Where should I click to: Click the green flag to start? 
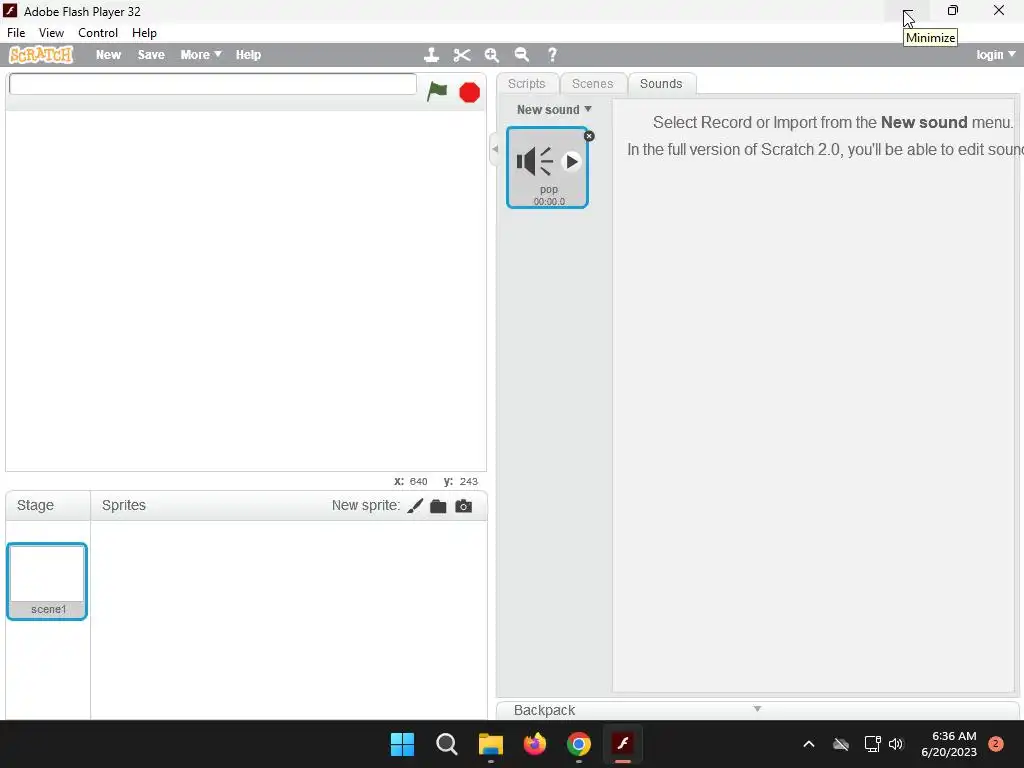click(x=437, y=91)
